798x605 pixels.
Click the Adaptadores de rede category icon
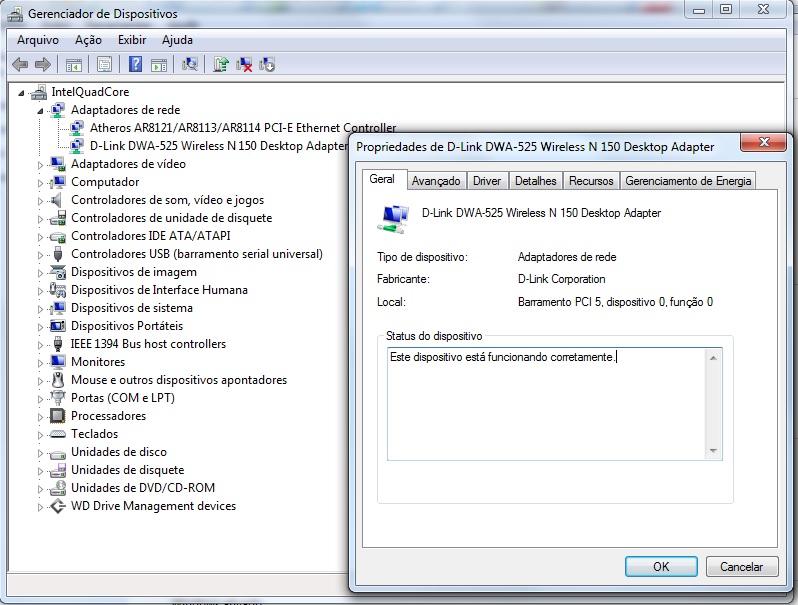(x=58, y=110)
